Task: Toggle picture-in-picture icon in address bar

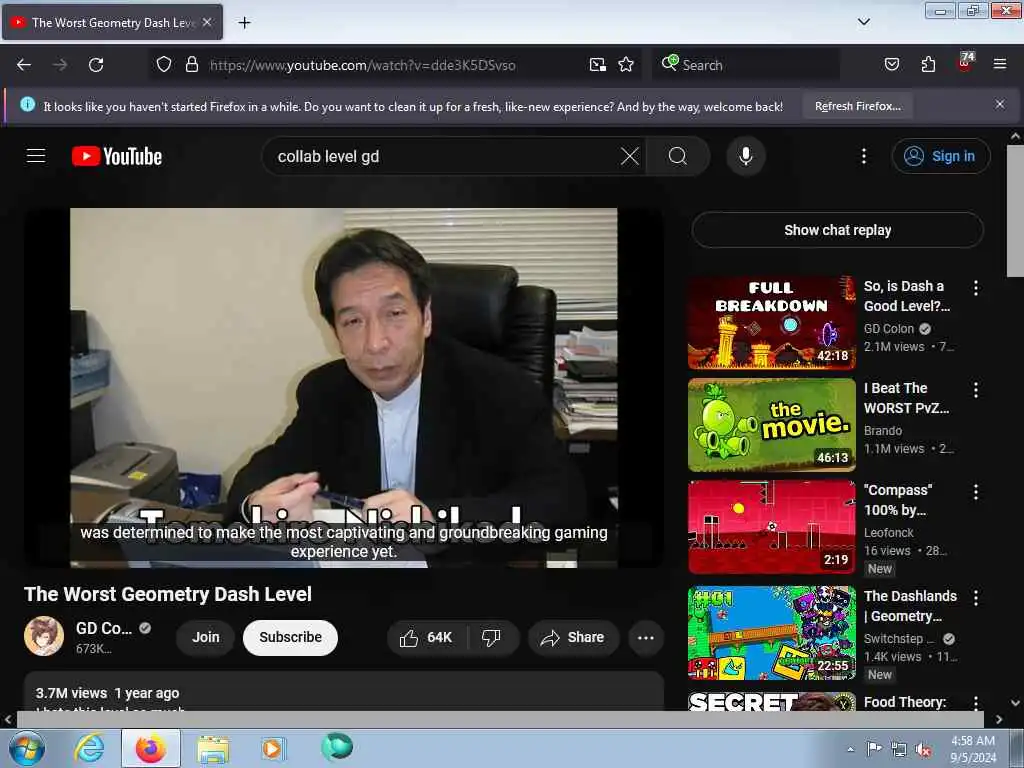Action: click(x=598, y=65)
